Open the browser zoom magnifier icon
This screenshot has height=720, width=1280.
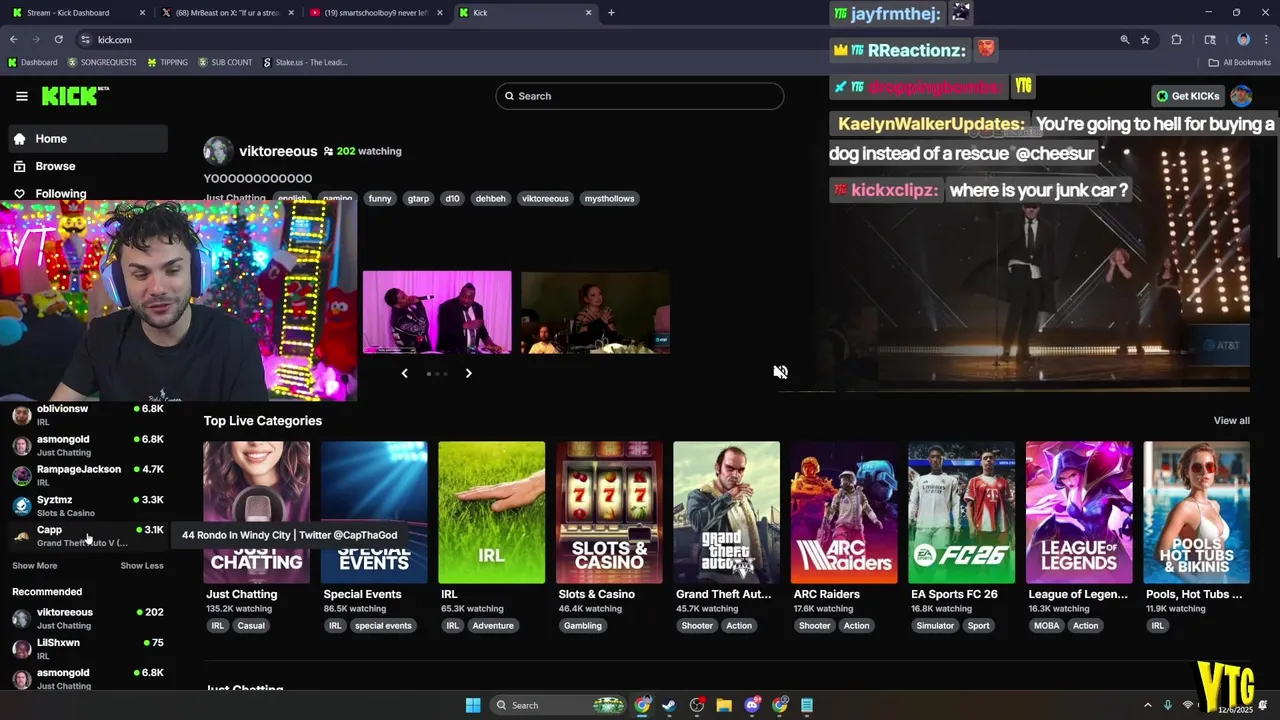[x=1125, y=40]
